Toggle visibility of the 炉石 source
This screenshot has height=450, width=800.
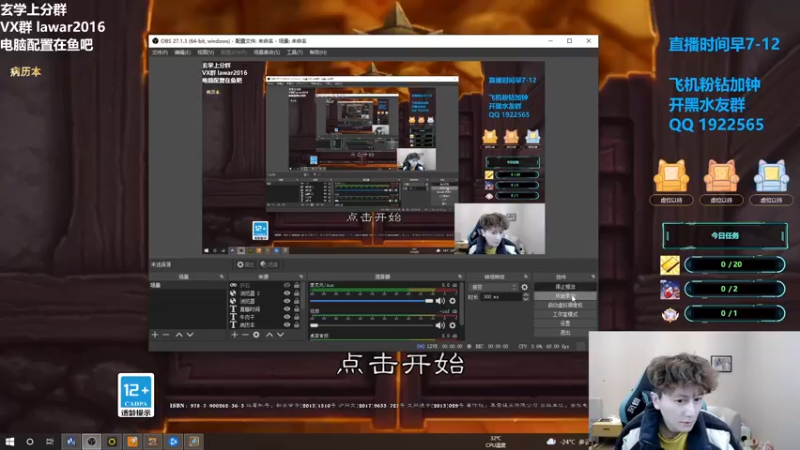(287, 285)
